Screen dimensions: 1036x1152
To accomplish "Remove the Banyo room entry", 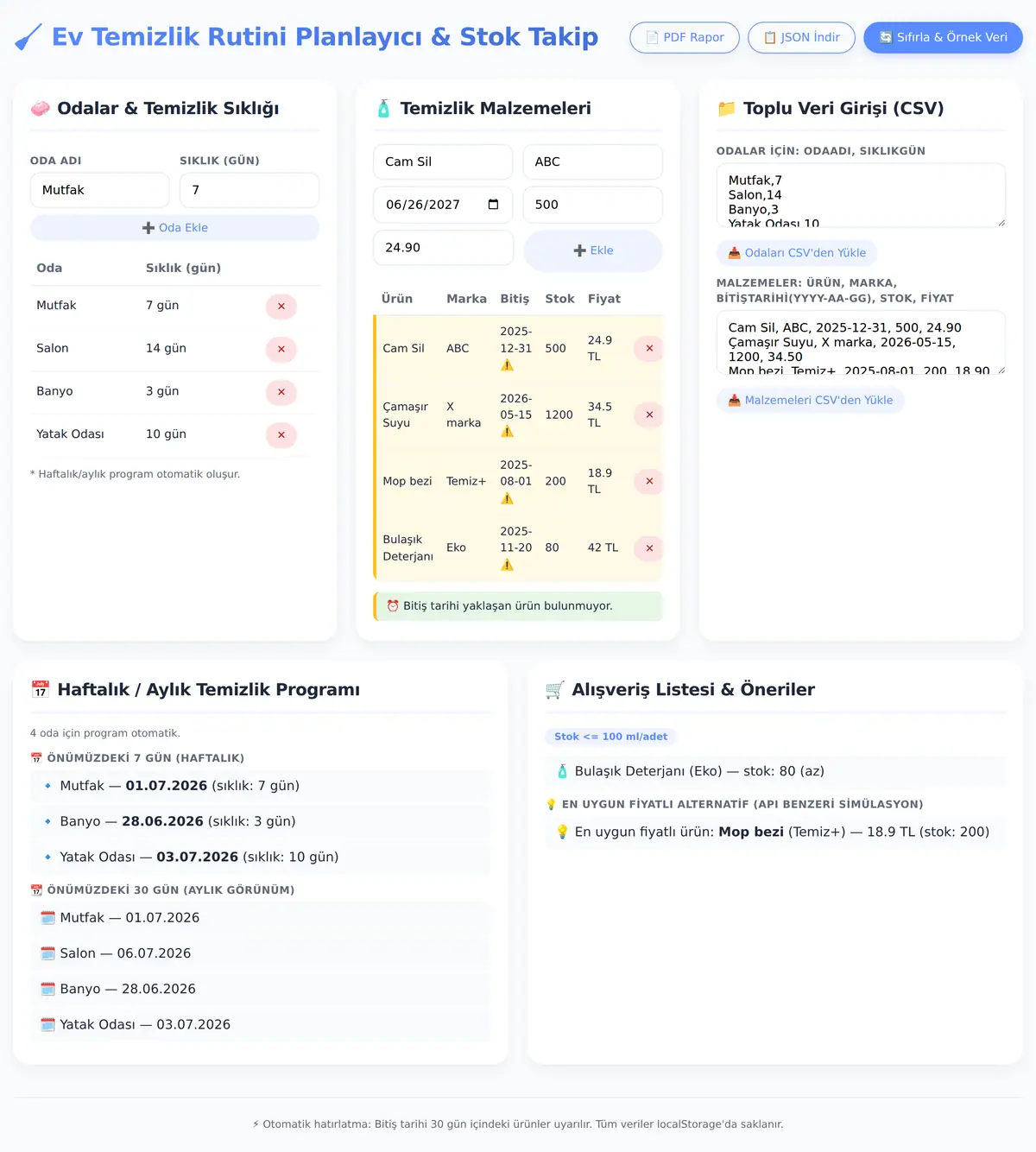I will click(281, 392).
